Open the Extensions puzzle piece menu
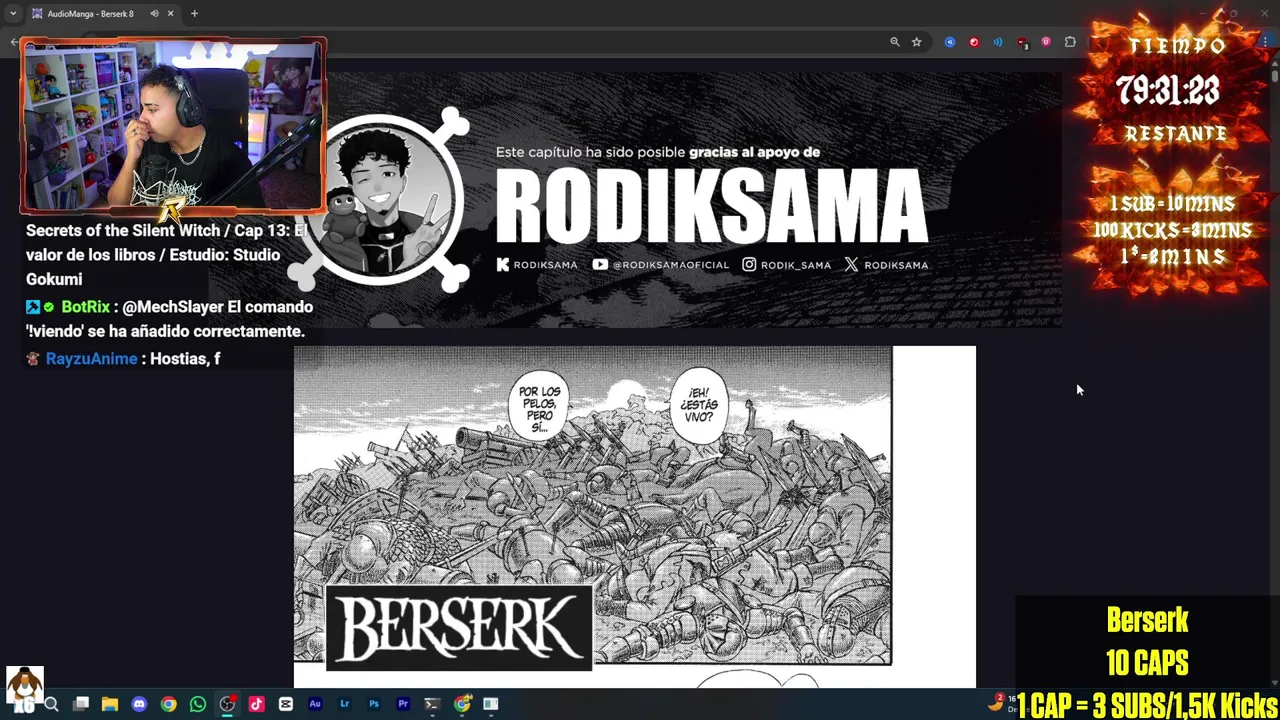This screenshot has height=720, width=1280. pyautogui.click(x=1070, y=42)
